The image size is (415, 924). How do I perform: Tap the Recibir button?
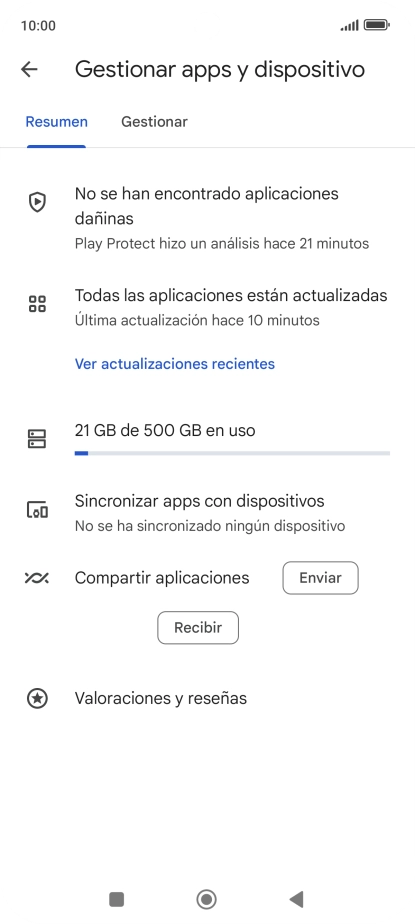198,628
